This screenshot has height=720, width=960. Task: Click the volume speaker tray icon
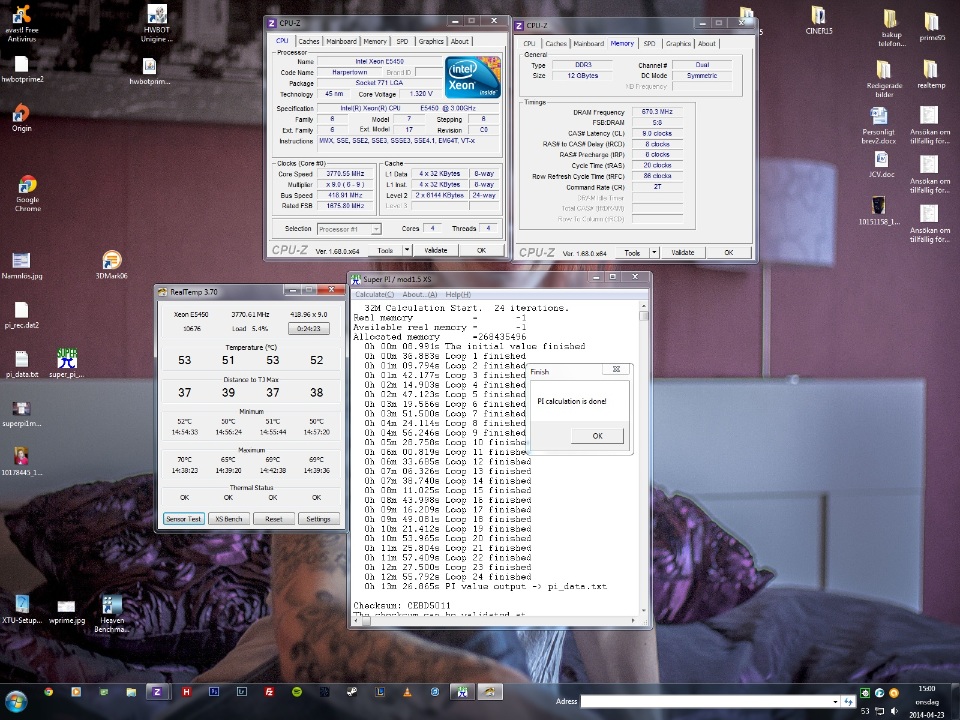click(894, 711)
